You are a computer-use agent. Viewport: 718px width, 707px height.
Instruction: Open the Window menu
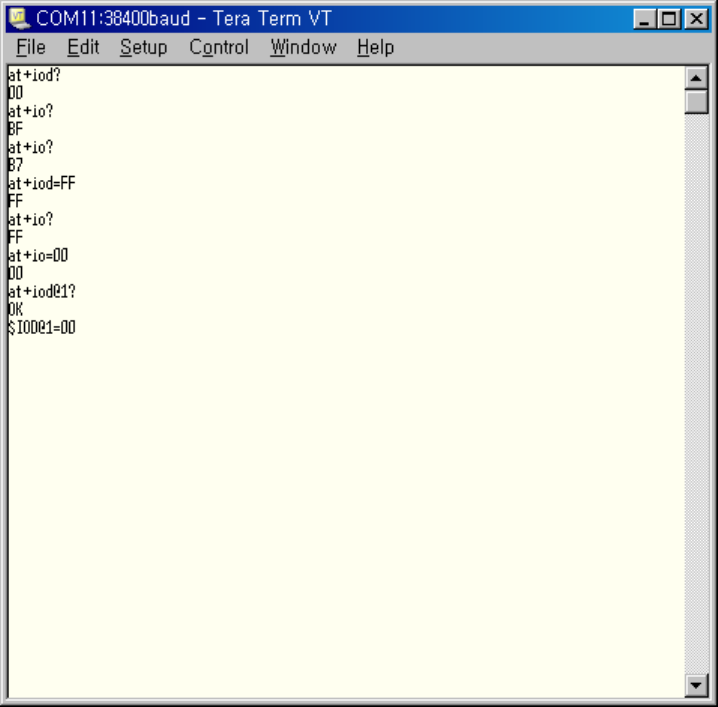pyautogui.click(x=303, y=47)
